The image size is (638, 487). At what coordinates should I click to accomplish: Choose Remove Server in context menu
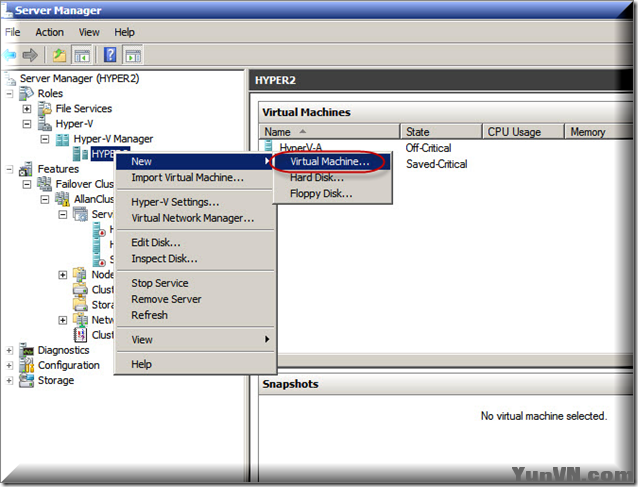click(195, 299)
